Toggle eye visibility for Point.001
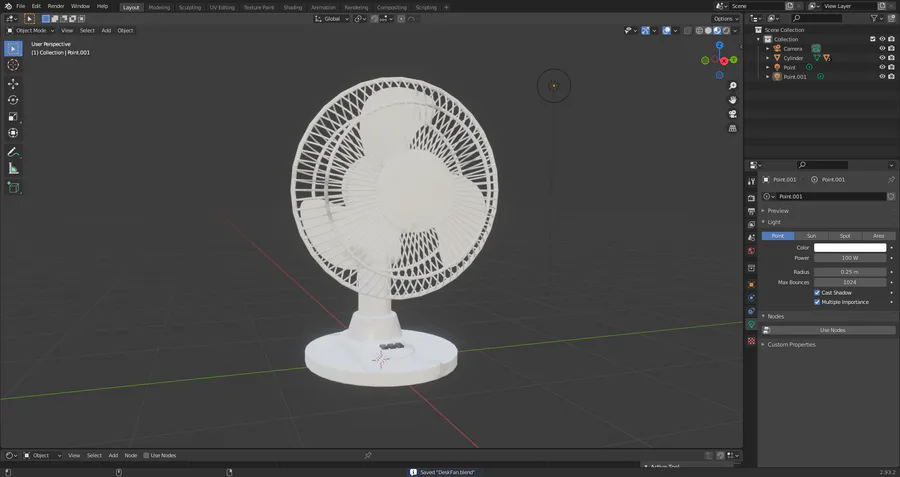 [882, 76]
